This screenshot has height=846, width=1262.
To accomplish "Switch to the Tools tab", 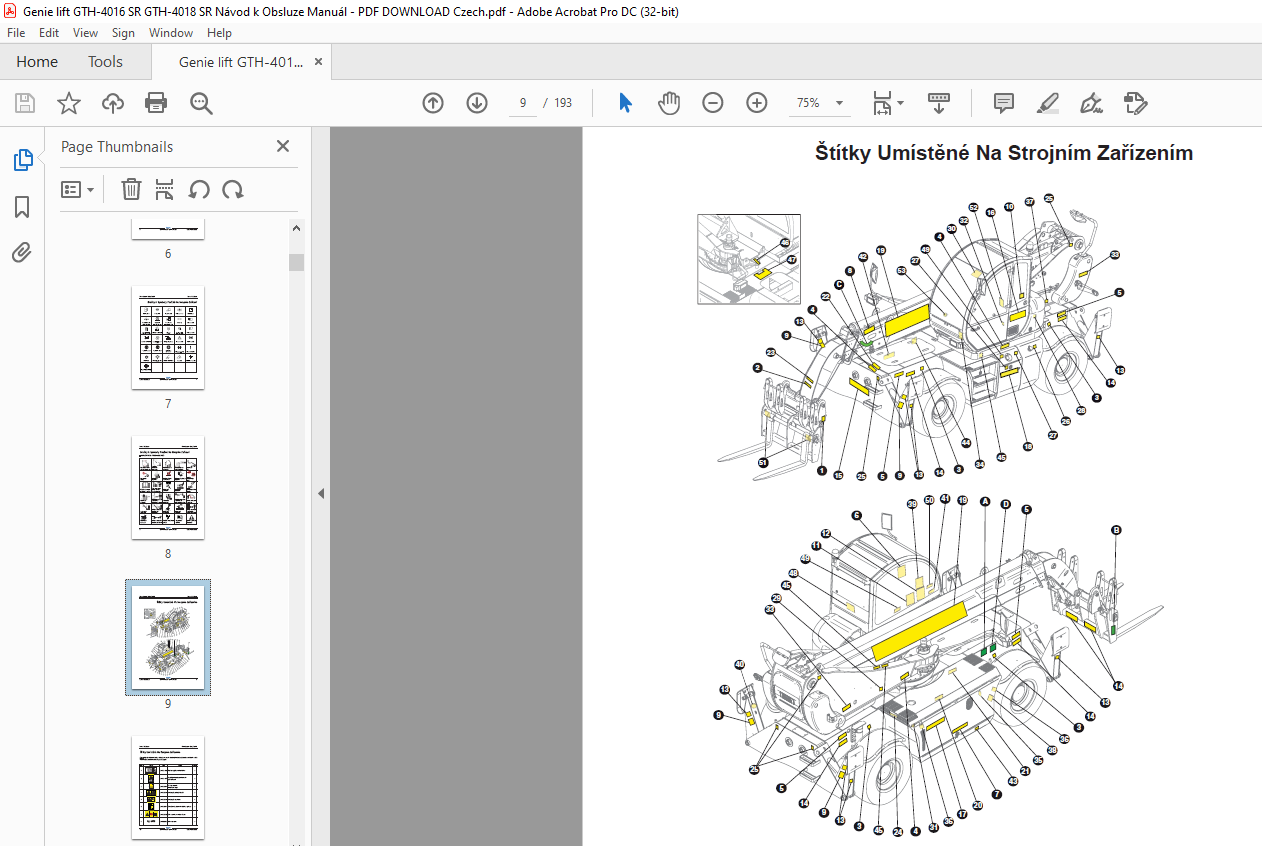I will pos(105,62).
